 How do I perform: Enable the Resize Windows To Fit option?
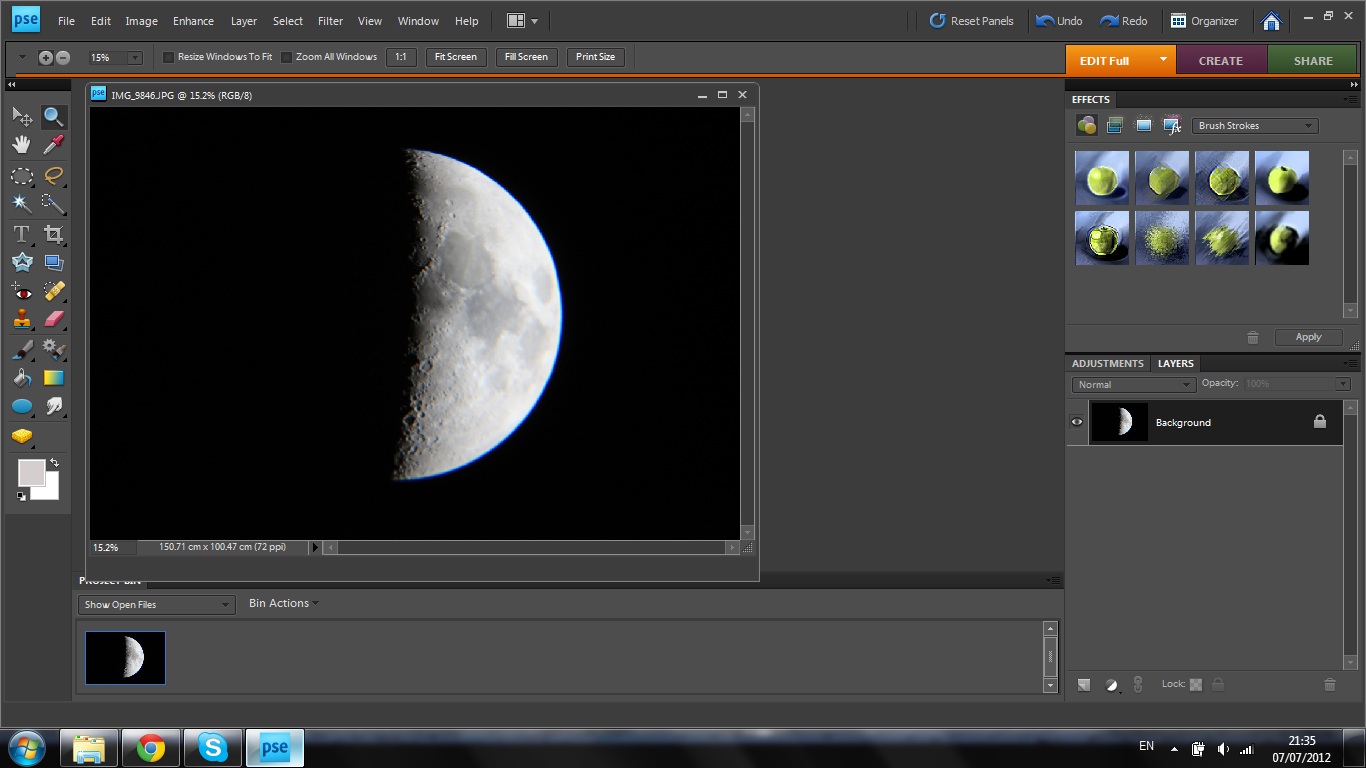click(x=168, y=57)
